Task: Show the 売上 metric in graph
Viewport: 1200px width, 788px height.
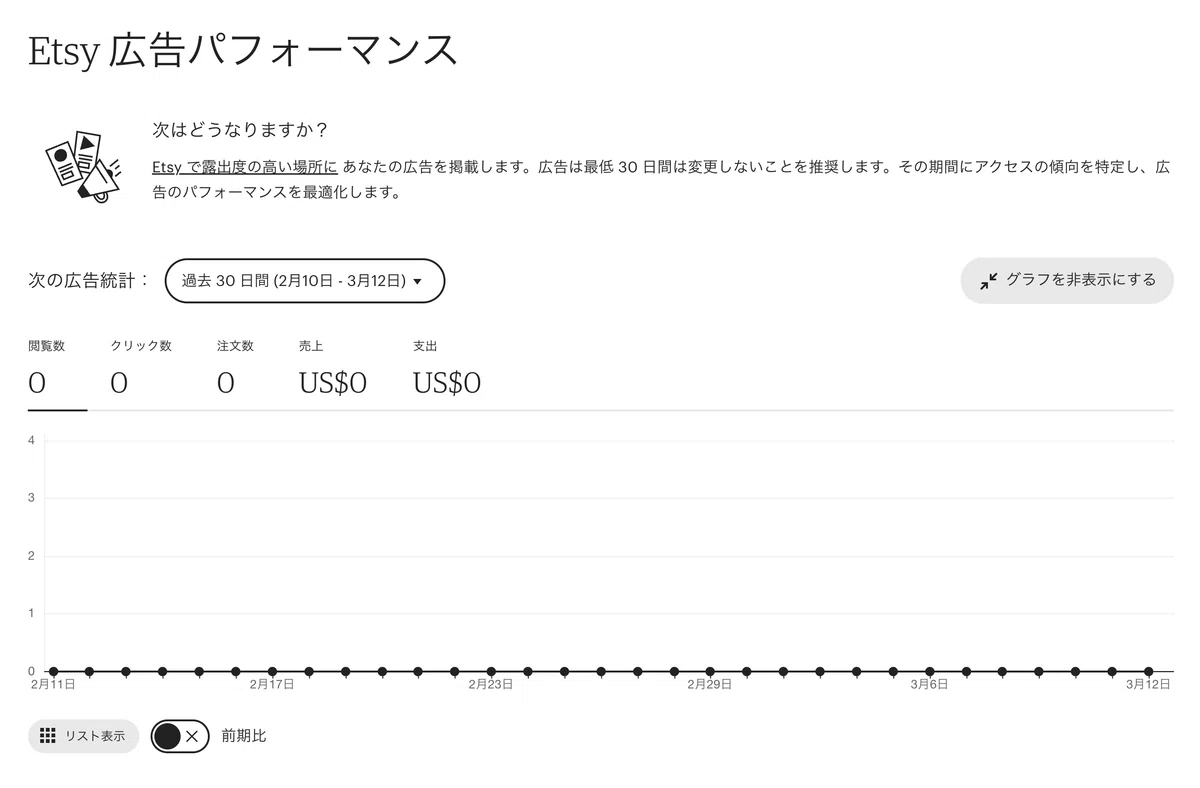Action: coord(333,368)
